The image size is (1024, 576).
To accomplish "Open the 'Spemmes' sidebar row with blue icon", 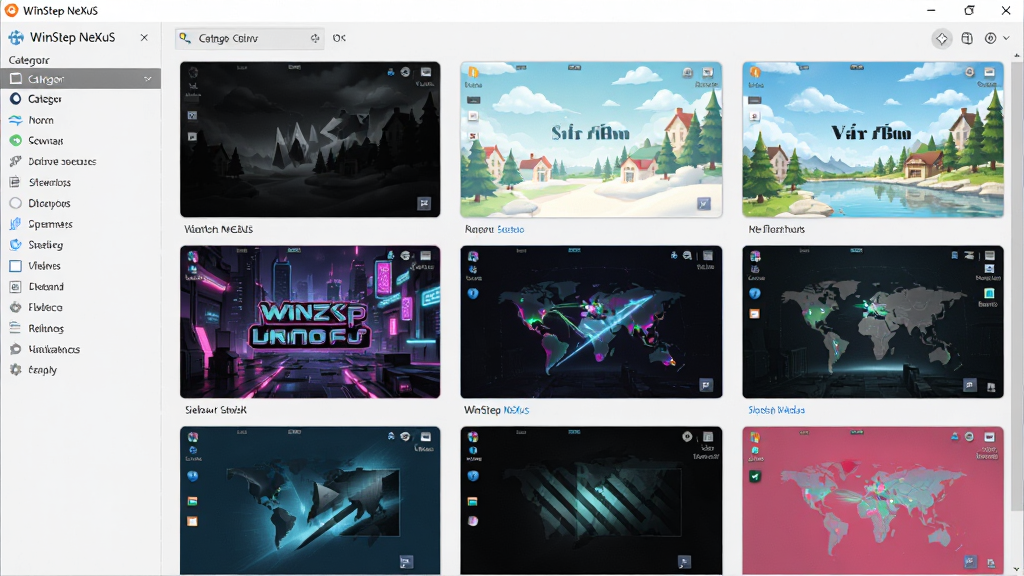I will coord(80,225).
